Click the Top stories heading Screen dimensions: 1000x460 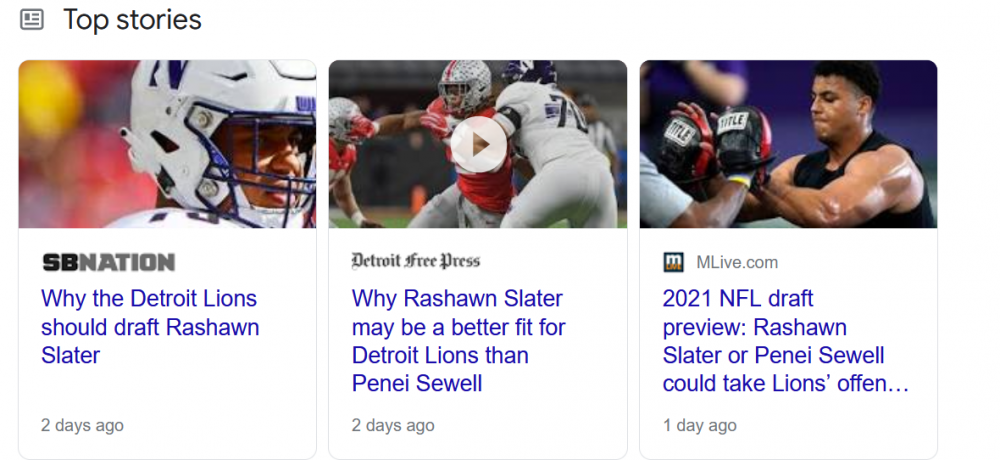point(132,19)
